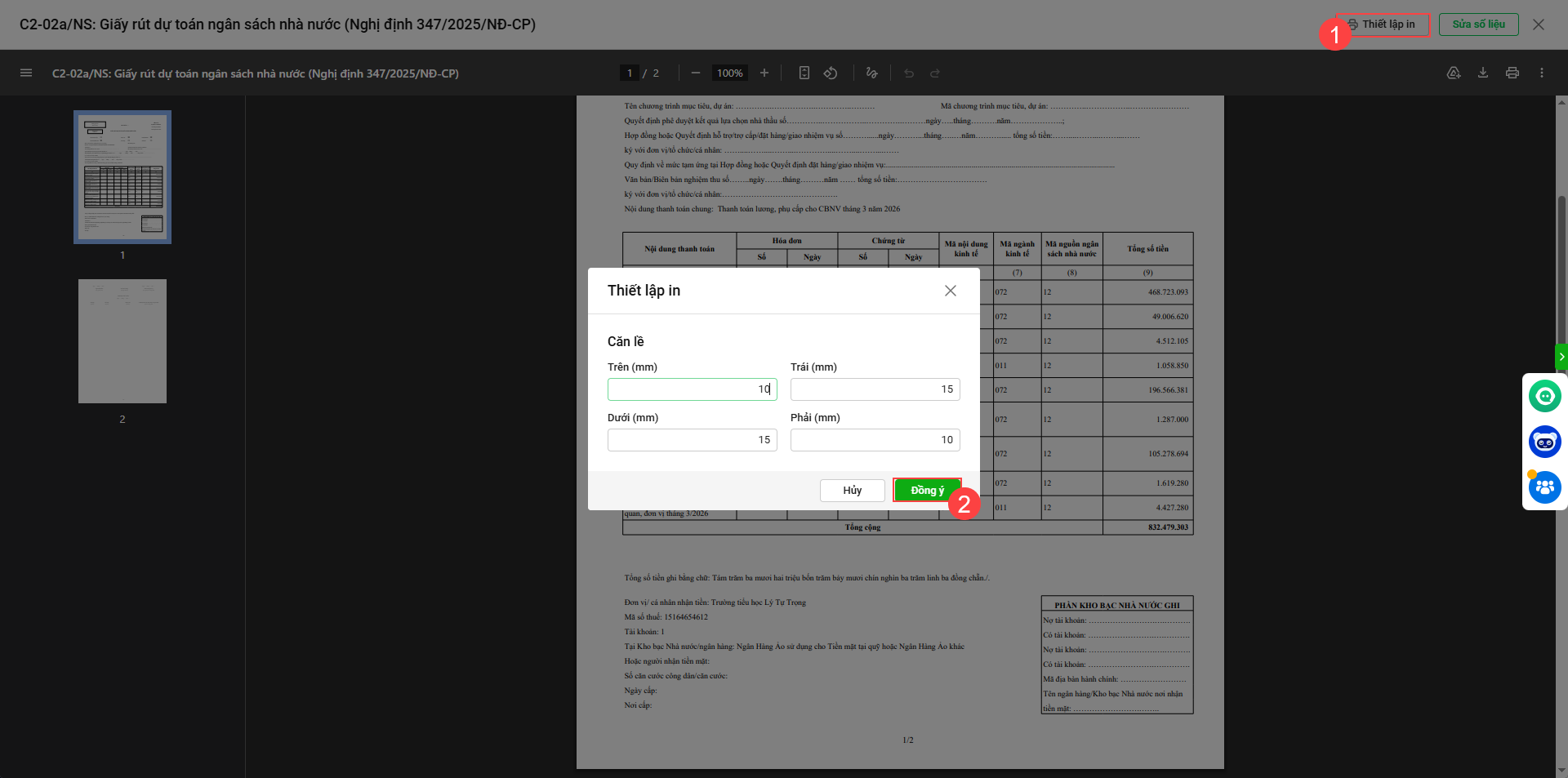This screenshot has width=1568, height=778.
Task: Open the three-dot more actions menu
Action: [x=1542, y=73]
